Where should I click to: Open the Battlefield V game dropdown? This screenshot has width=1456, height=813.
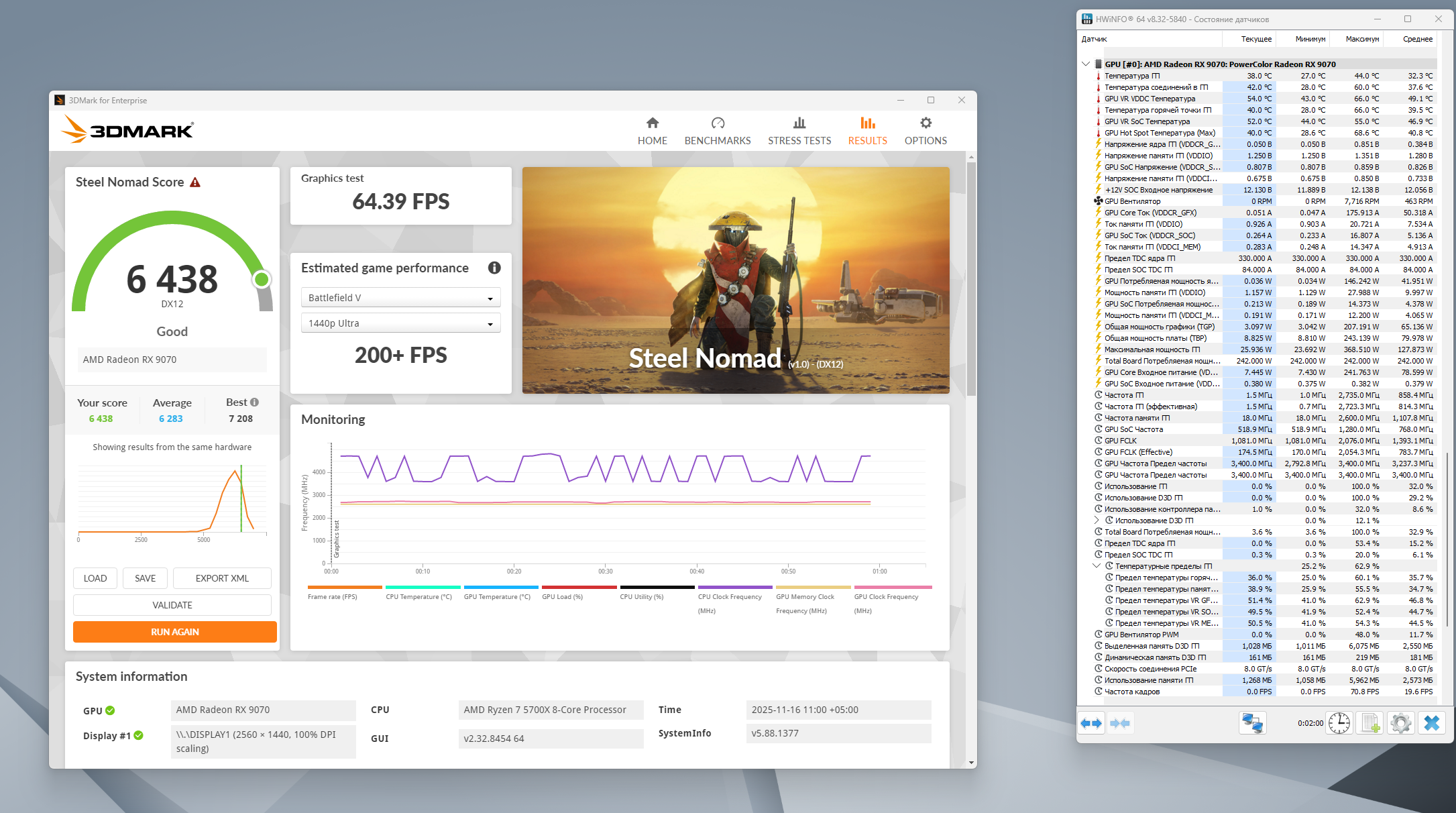tap(400, 298)
